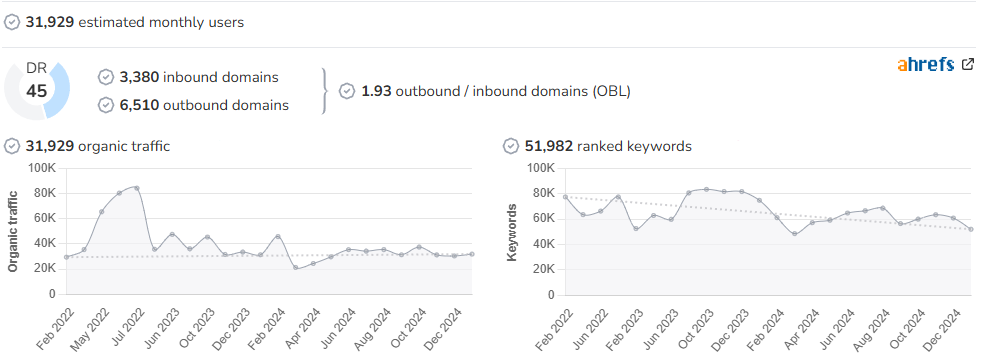Select the 31,929 estimated monthly users text
Screen dimensions: 986x363
tap(135, 23)
